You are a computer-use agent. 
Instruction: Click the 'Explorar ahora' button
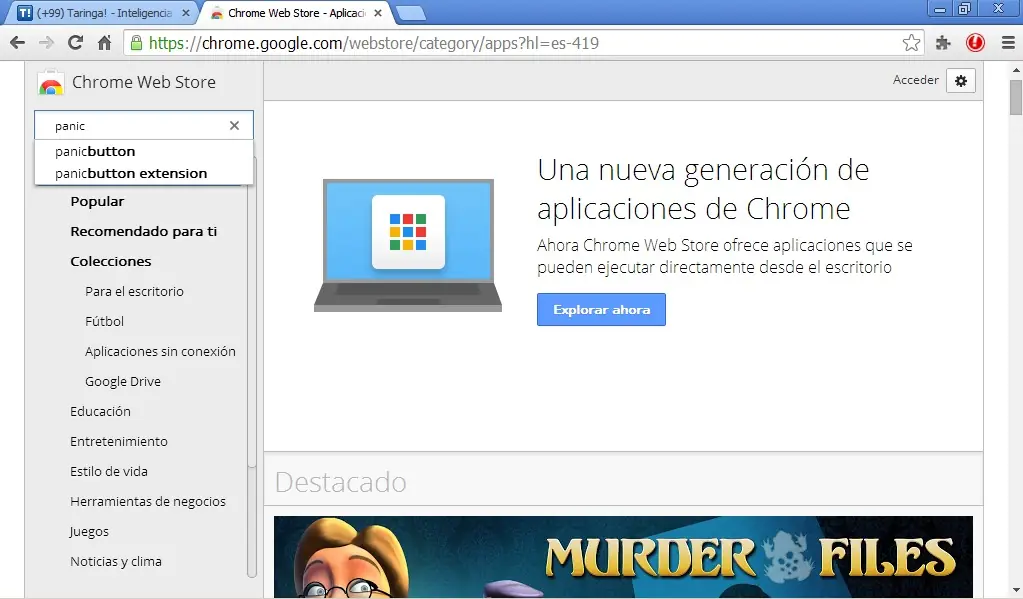(x=602, y=309)
